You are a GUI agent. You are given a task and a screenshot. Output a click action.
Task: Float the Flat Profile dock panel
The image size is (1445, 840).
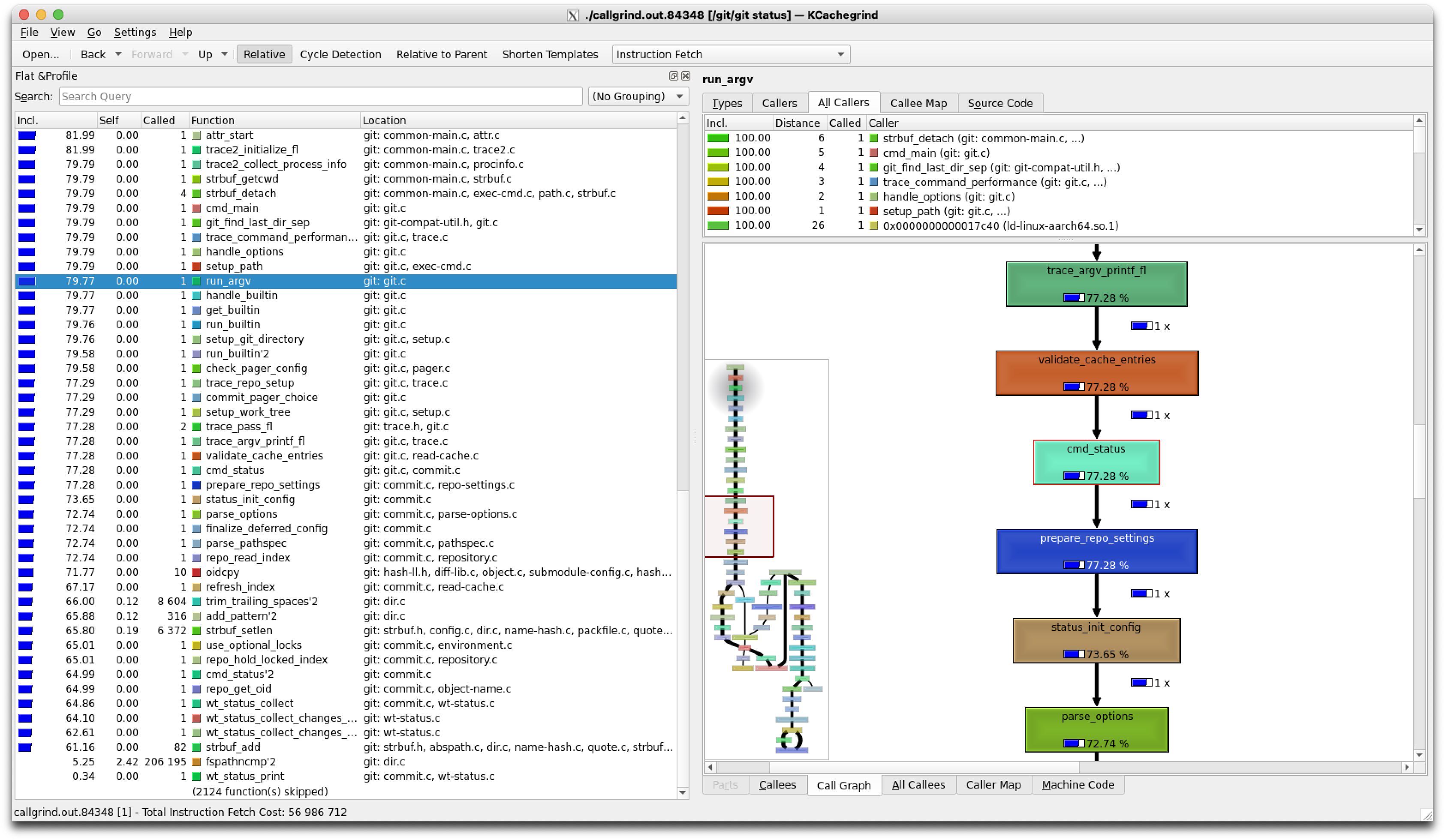tap(673, 75)
